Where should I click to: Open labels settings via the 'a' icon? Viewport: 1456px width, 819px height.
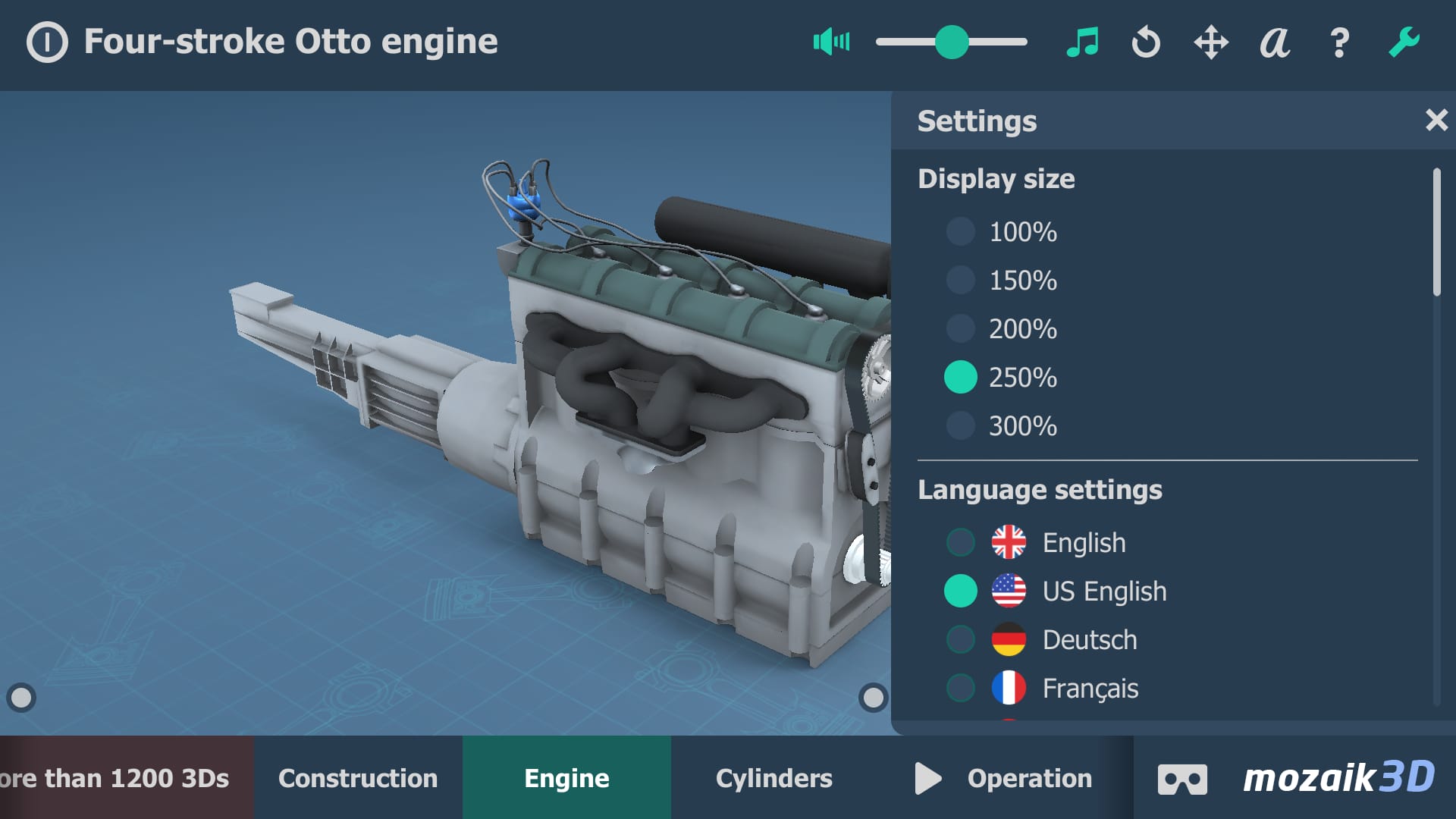[x=1275, y=42]
